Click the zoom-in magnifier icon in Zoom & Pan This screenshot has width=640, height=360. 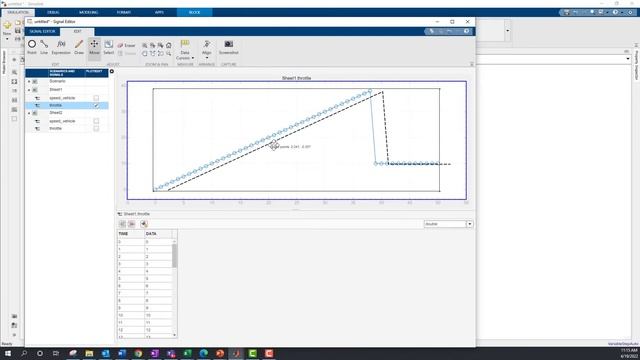(145, 45)
